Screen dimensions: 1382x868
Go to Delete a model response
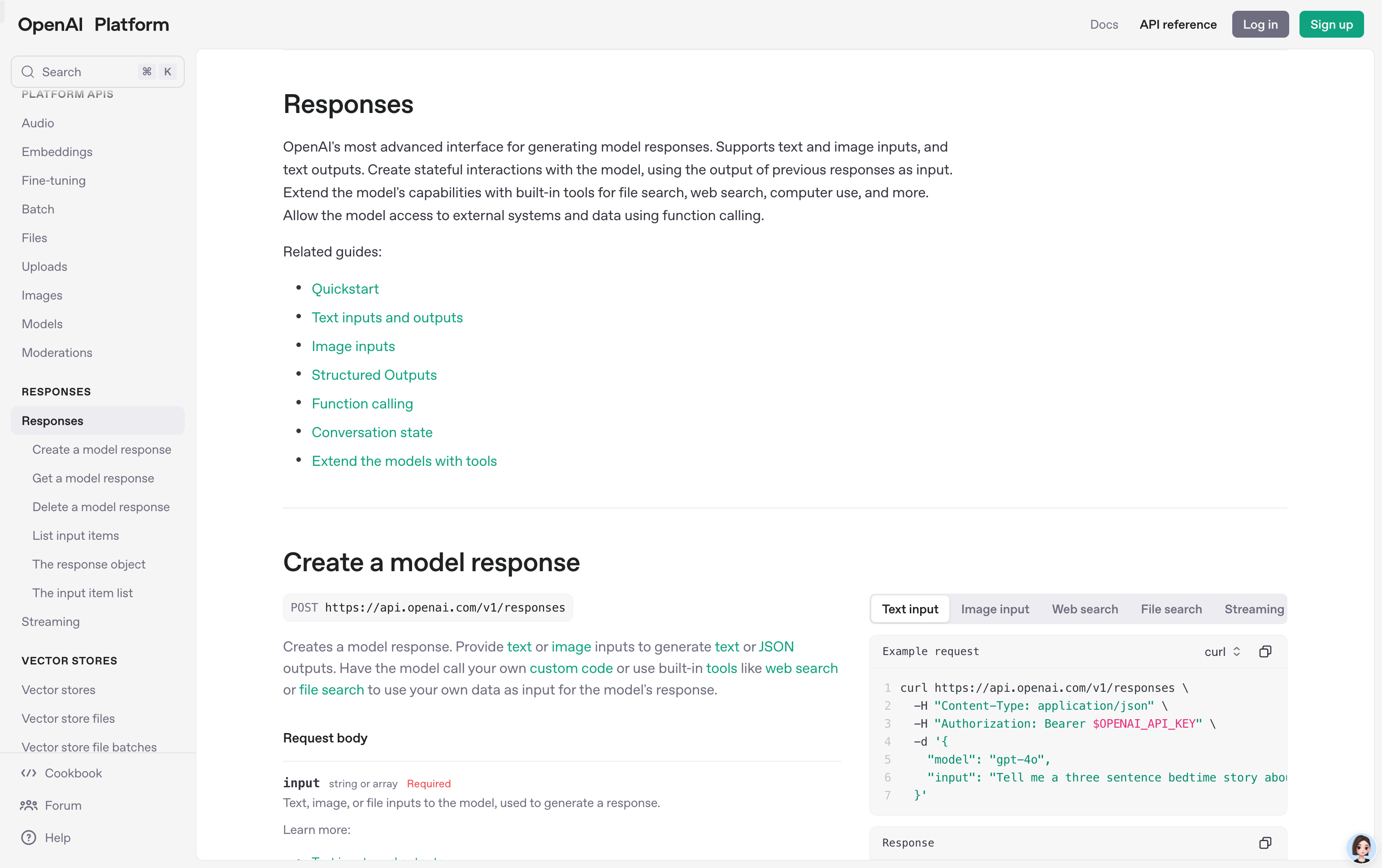point(101,507)
